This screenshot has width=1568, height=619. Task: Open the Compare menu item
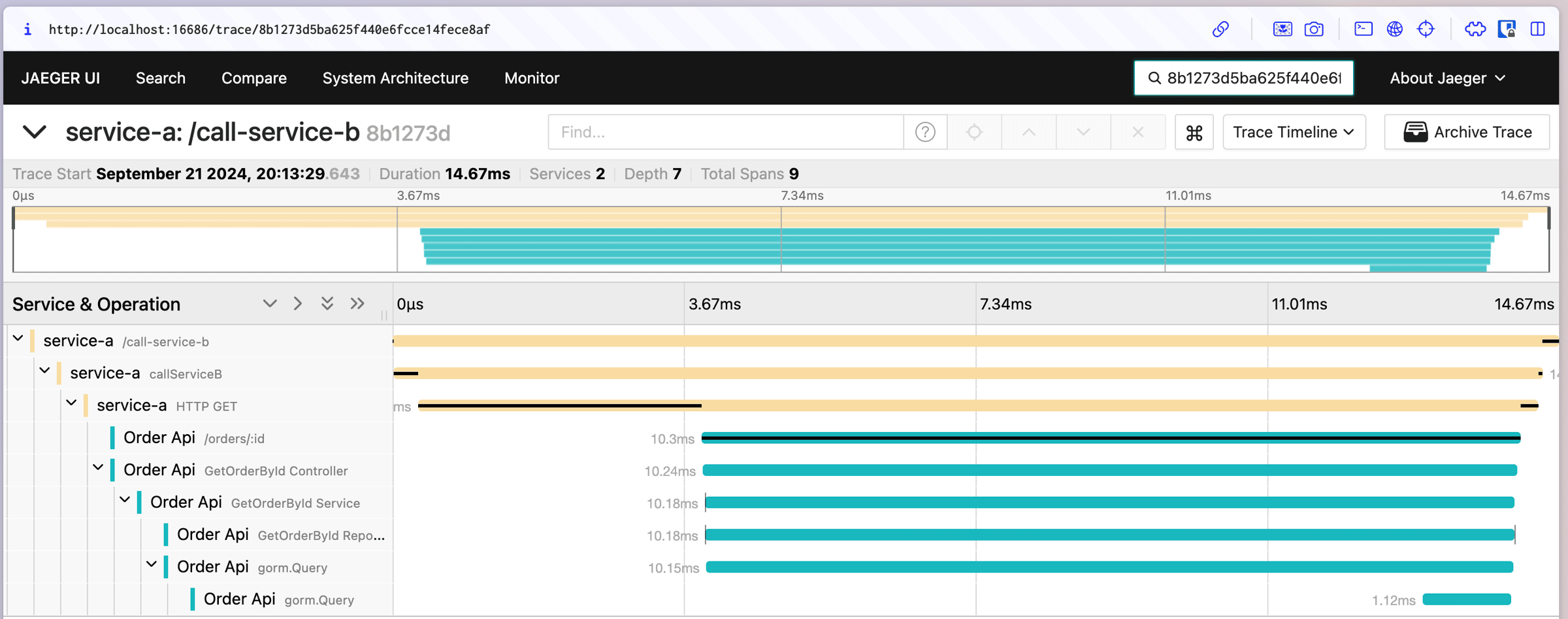coord(253,78)
